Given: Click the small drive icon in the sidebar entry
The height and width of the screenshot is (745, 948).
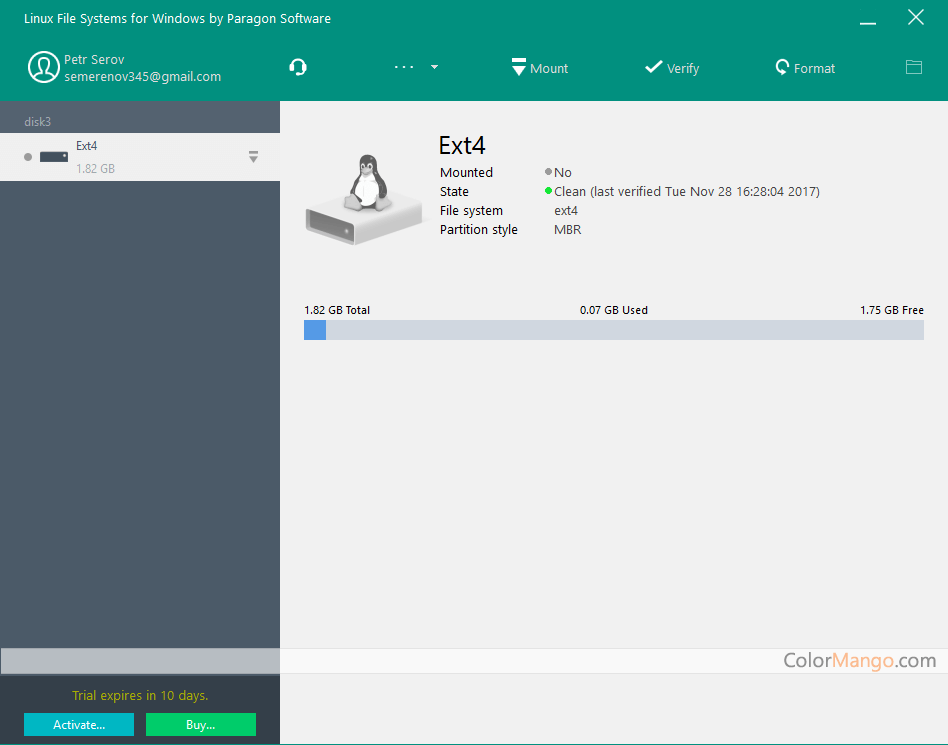Looking at the screenshot, I should tap(54, 157).
